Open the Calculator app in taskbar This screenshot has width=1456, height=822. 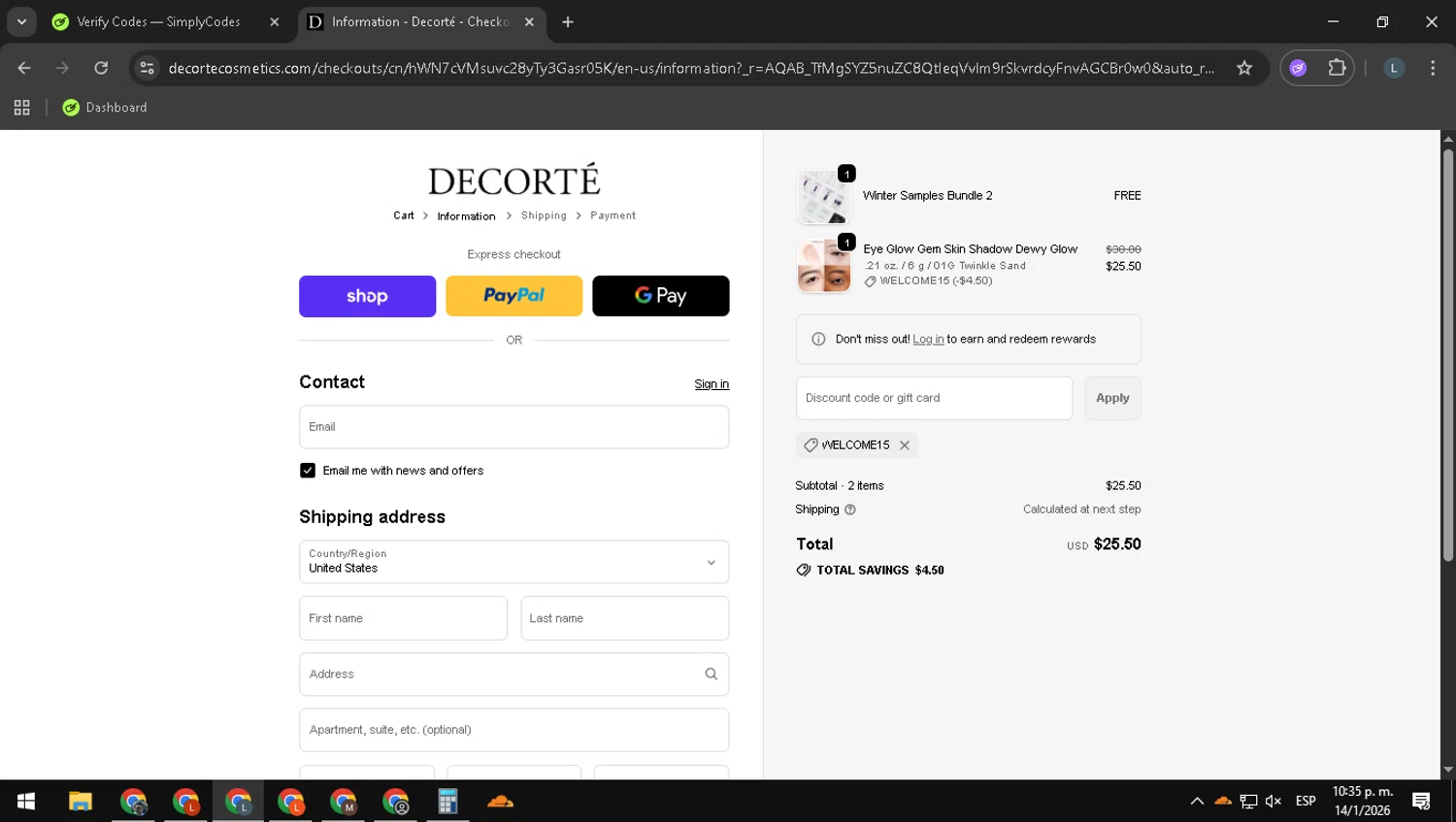447,802
